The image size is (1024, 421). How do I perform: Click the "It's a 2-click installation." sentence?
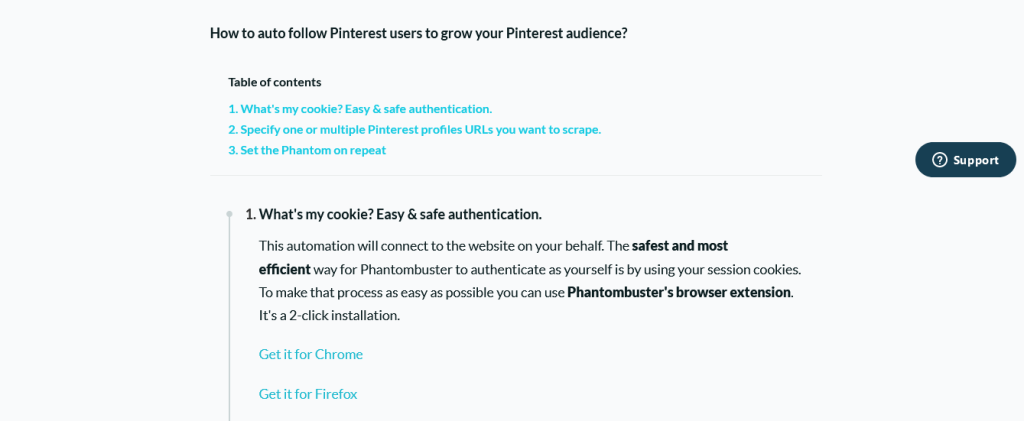pyautogui.click(x=329, y=316)
